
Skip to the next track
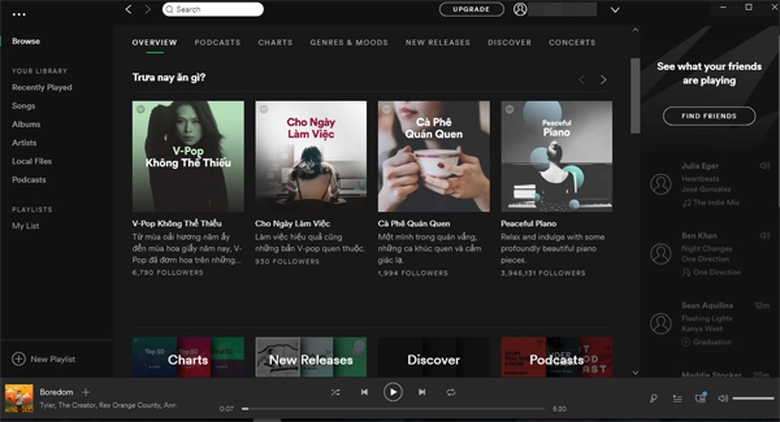pyautogui.click(x=422, y=392)
